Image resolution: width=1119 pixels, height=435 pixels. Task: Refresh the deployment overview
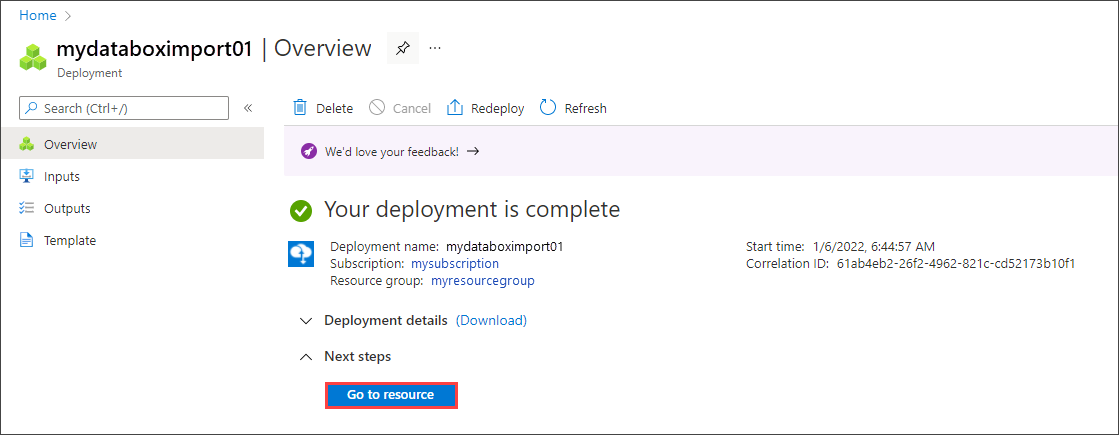pyautogui.click(x=573, y=108)
